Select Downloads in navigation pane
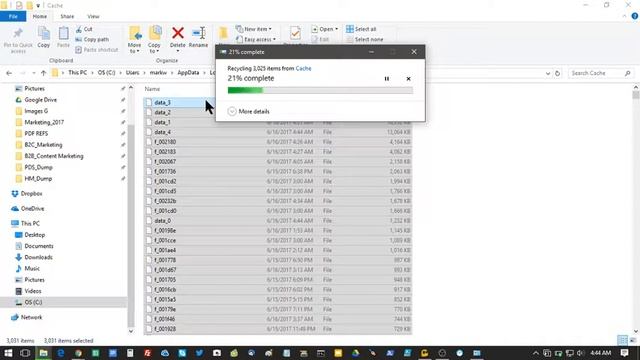This screenshot has height=360, width=640. point(38,257)
